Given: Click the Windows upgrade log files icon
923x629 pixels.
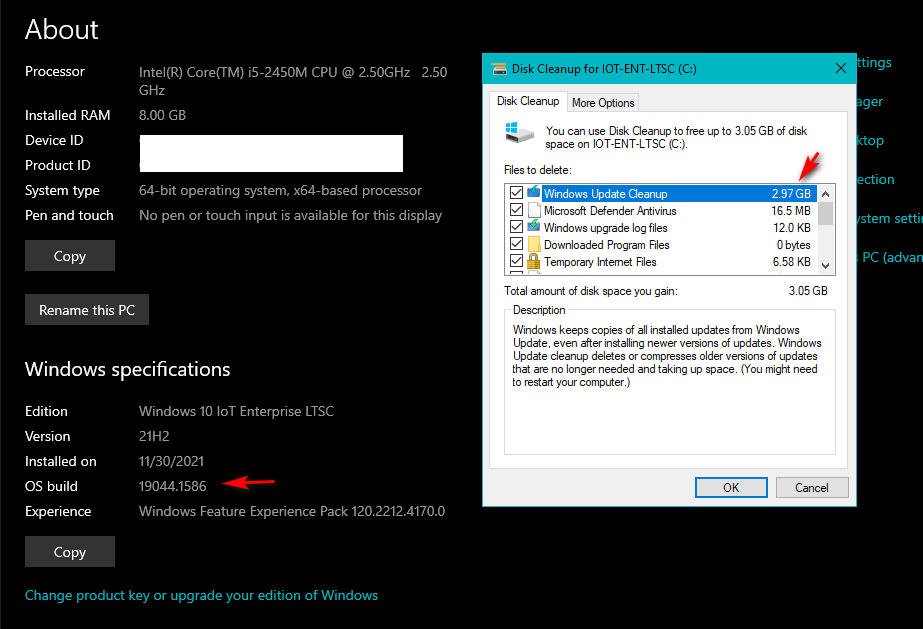Looking at the screenshot, I should point(534,227).
